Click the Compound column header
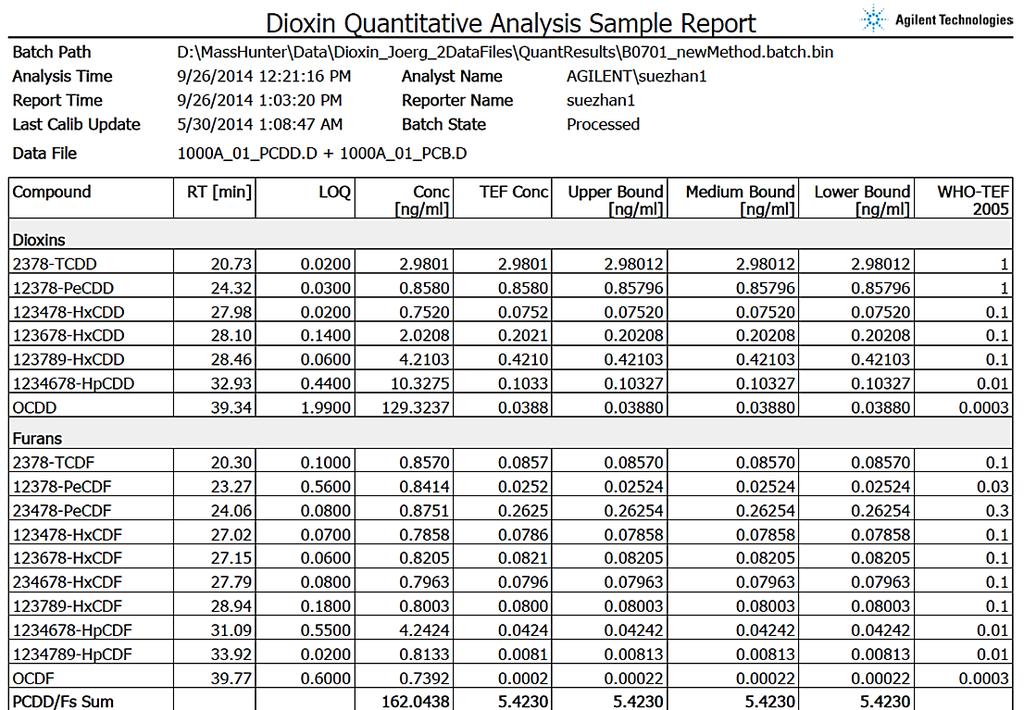Image resolution: width=1024 pixels, height=710 pixels. (91, 198)
